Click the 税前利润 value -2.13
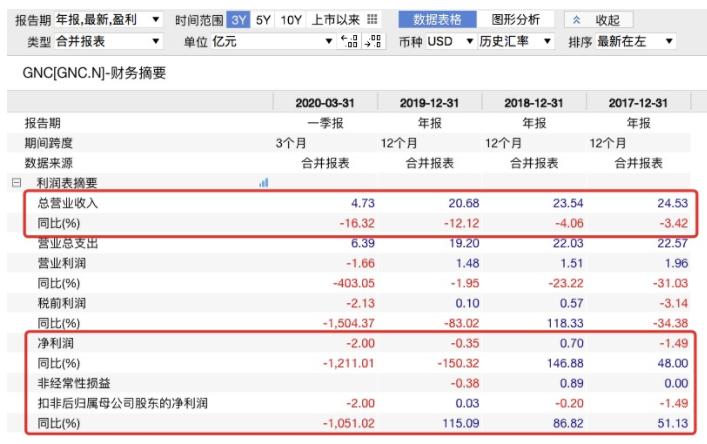The width and height of the screenshot is (707, 444). (x=360, y=303)
